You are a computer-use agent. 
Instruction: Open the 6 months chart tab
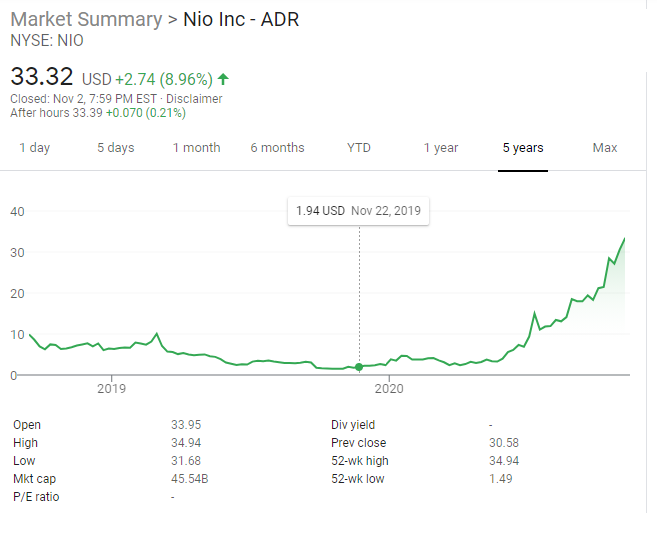pyautogui.click(x=277, y=148)
